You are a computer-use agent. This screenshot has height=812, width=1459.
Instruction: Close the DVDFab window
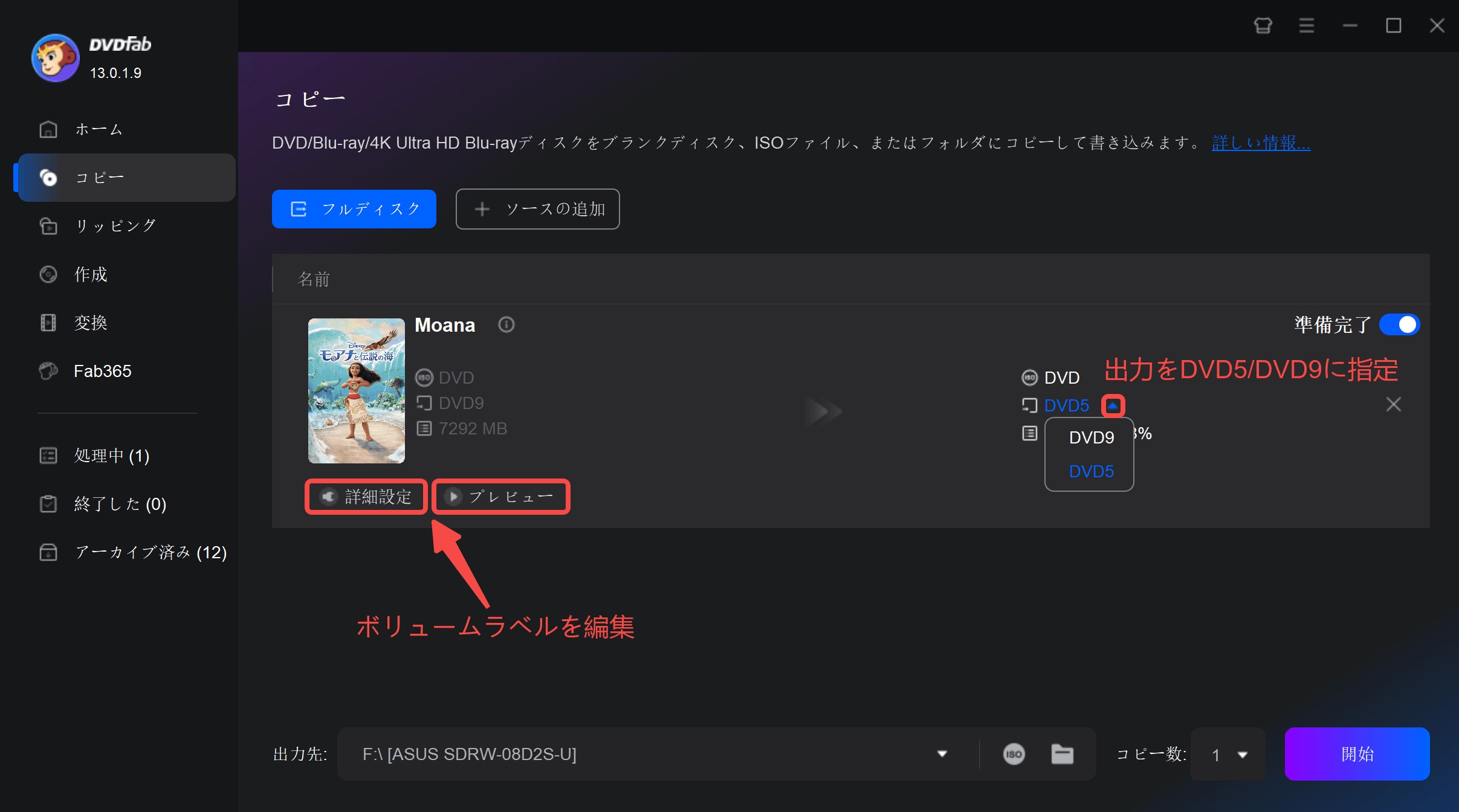point(1437,25)
